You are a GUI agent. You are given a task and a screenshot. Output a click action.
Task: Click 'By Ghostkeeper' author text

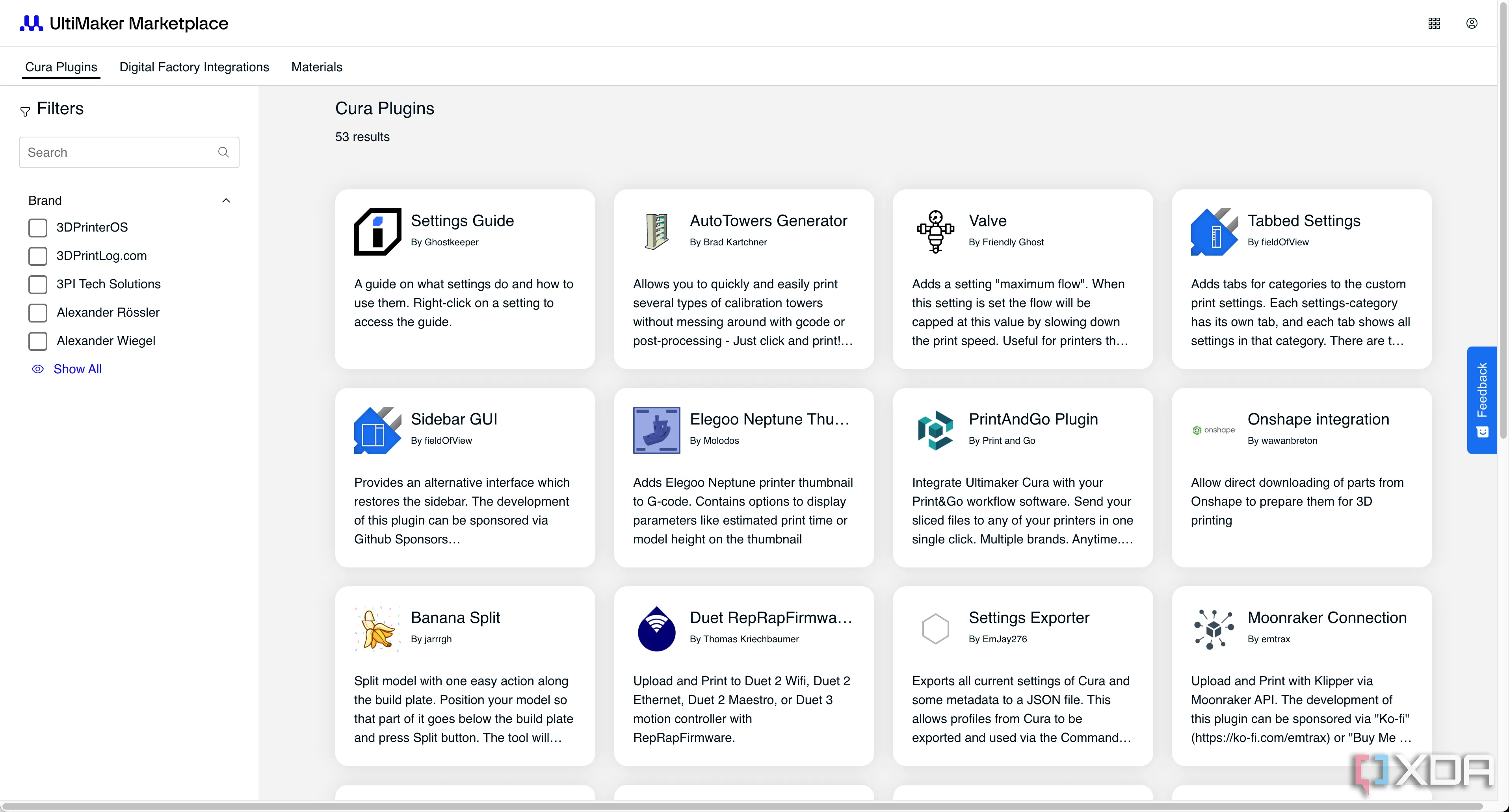point(444,242)
